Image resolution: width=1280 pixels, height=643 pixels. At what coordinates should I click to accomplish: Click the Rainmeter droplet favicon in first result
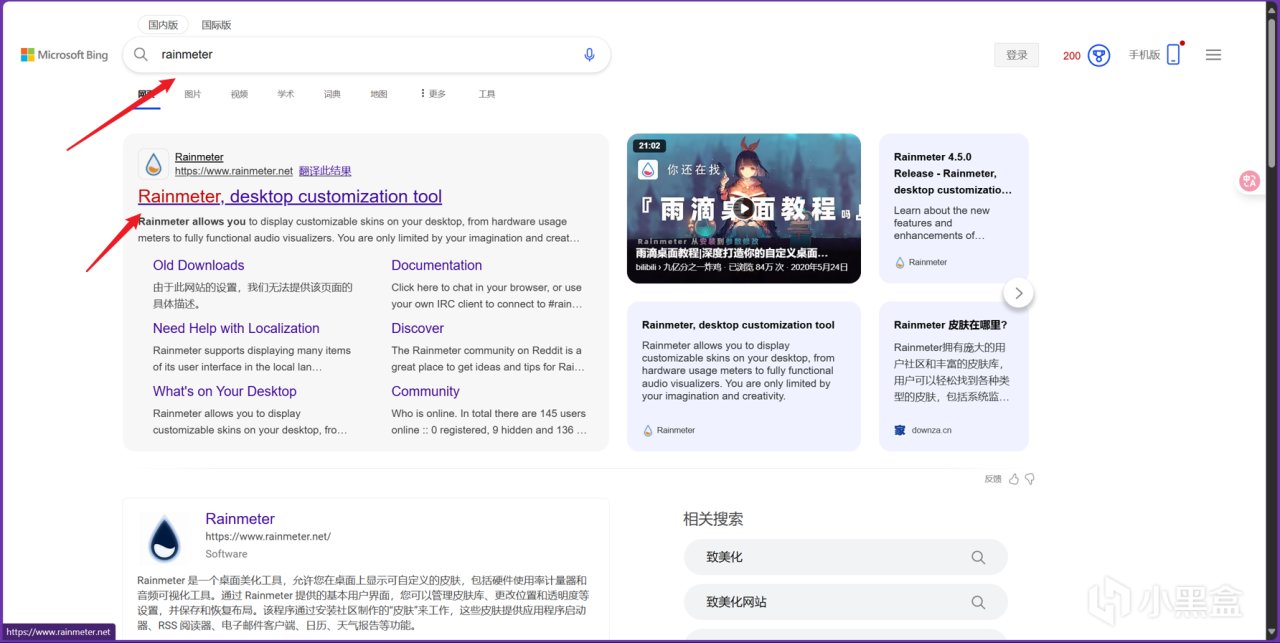coord(154,164)
